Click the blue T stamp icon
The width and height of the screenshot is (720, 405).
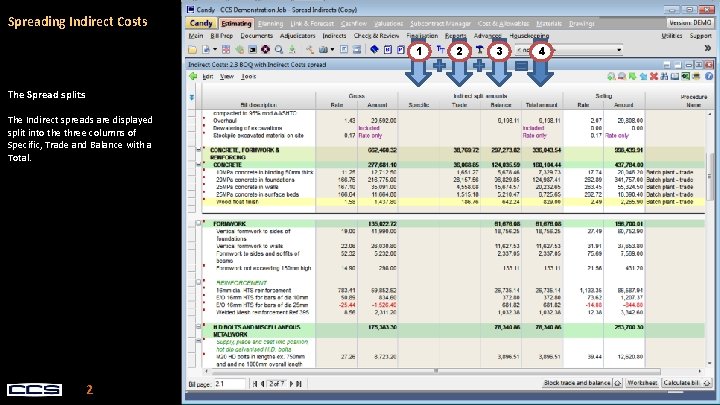click(x=479, y=50)
